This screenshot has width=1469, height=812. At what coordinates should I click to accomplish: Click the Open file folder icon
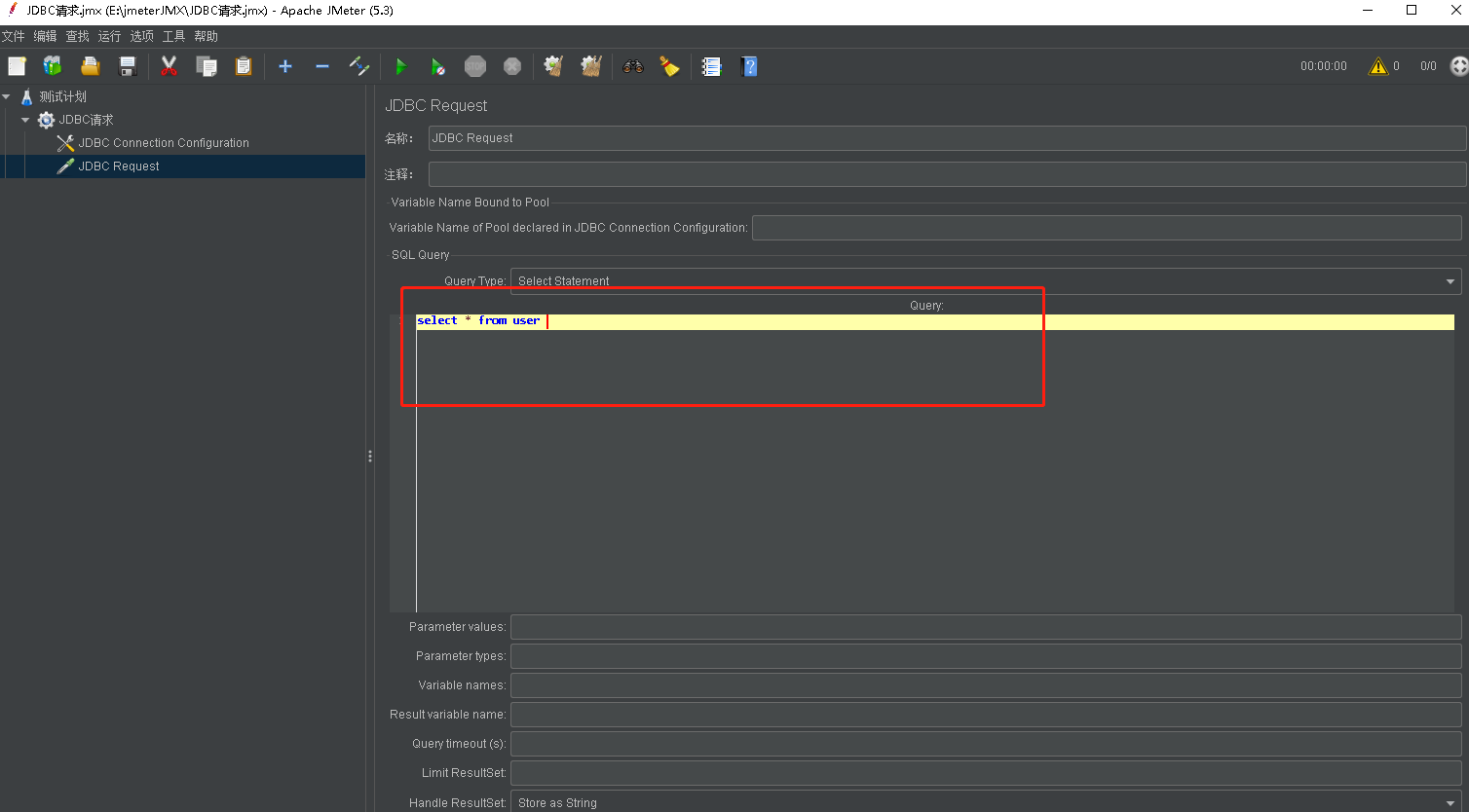(90, 66)
